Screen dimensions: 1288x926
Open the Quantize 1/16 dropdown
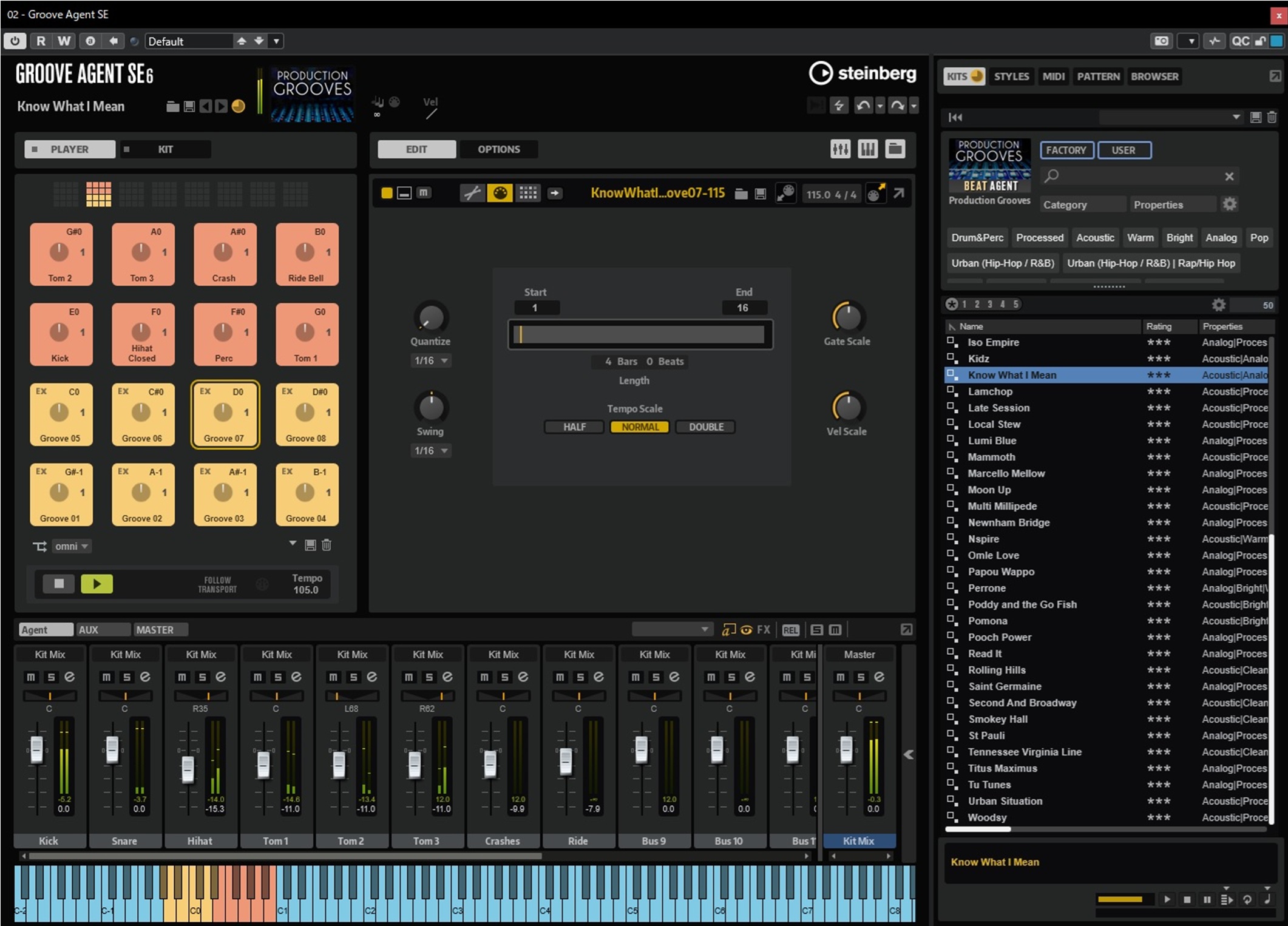point(430,360)
